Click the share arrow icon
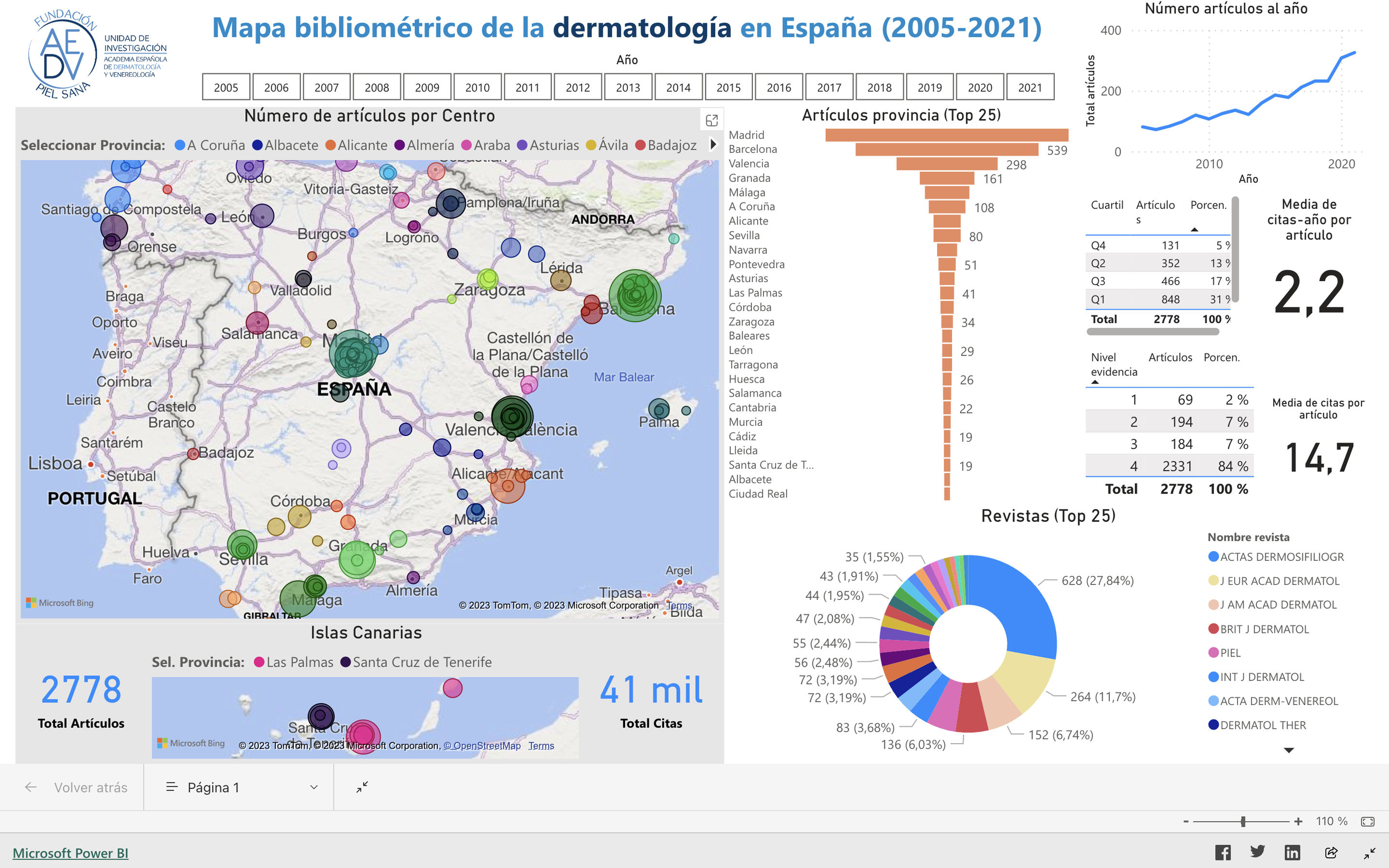Screen dimensions: 1389x868 pyautogui.click(x=1331, y=853)
